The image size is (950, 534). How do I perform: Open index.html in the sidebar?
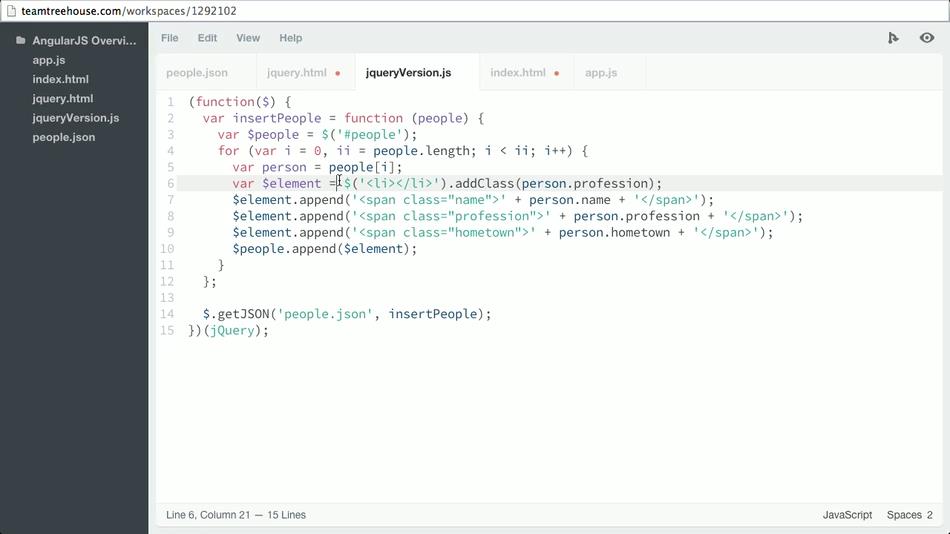(x=61, y=79)
